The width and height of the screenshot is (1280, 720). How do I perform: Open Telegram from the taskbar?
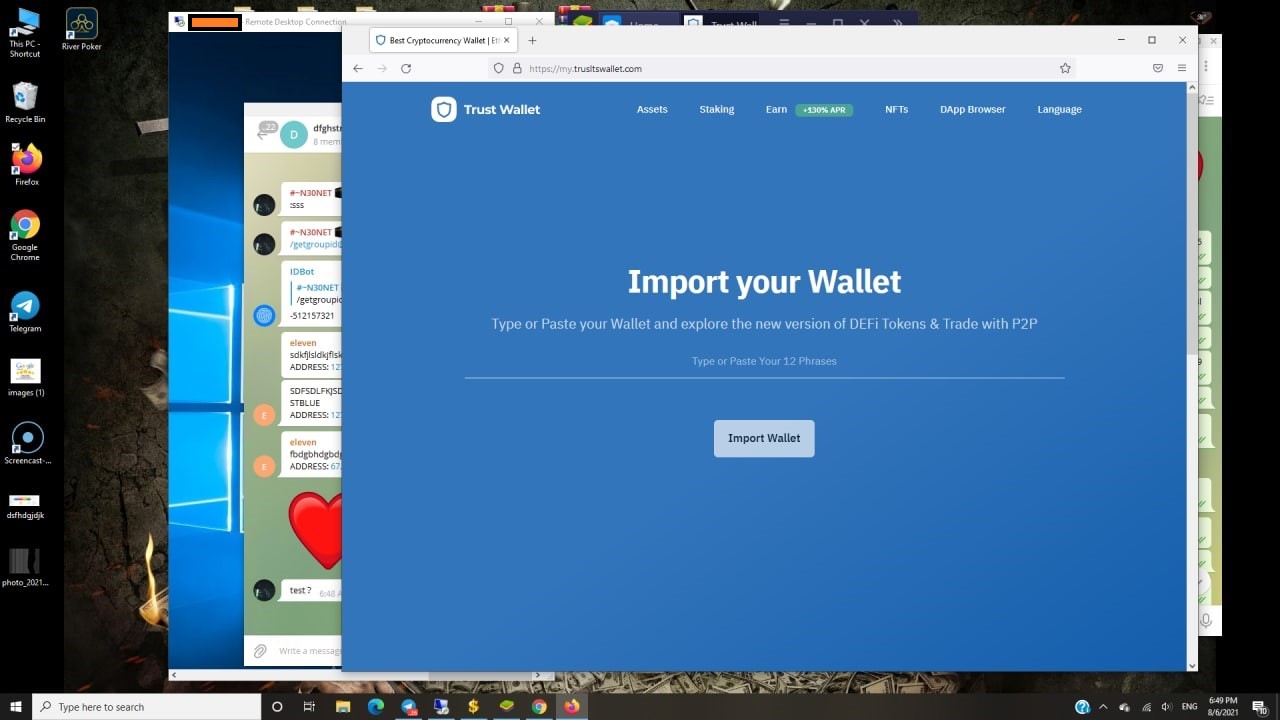point(409,707)
